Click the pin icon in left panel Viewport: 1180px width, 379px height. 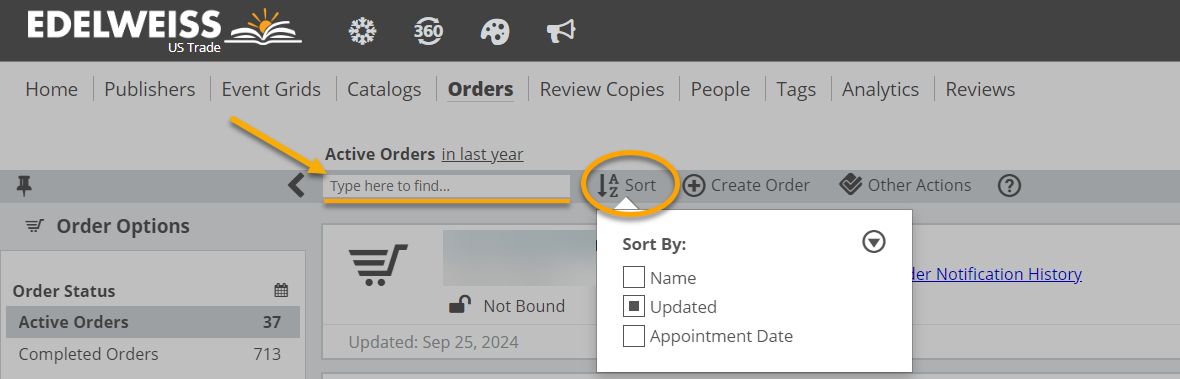pos(24,186)
